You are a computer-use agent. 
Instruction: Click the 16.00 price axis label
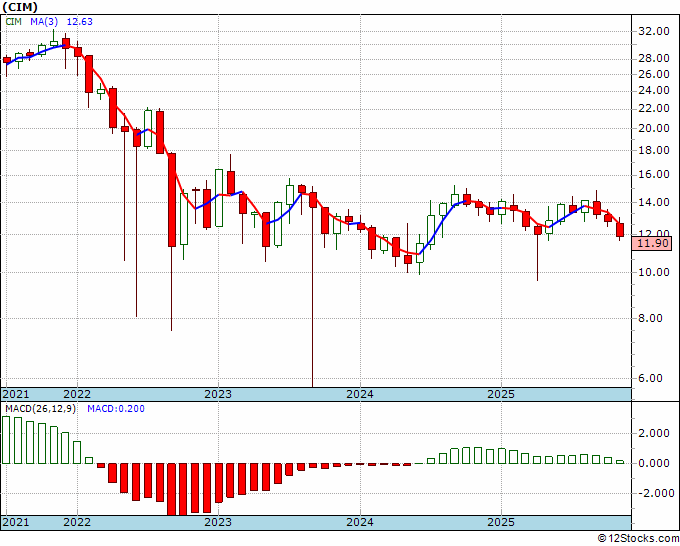pos(654,175)
